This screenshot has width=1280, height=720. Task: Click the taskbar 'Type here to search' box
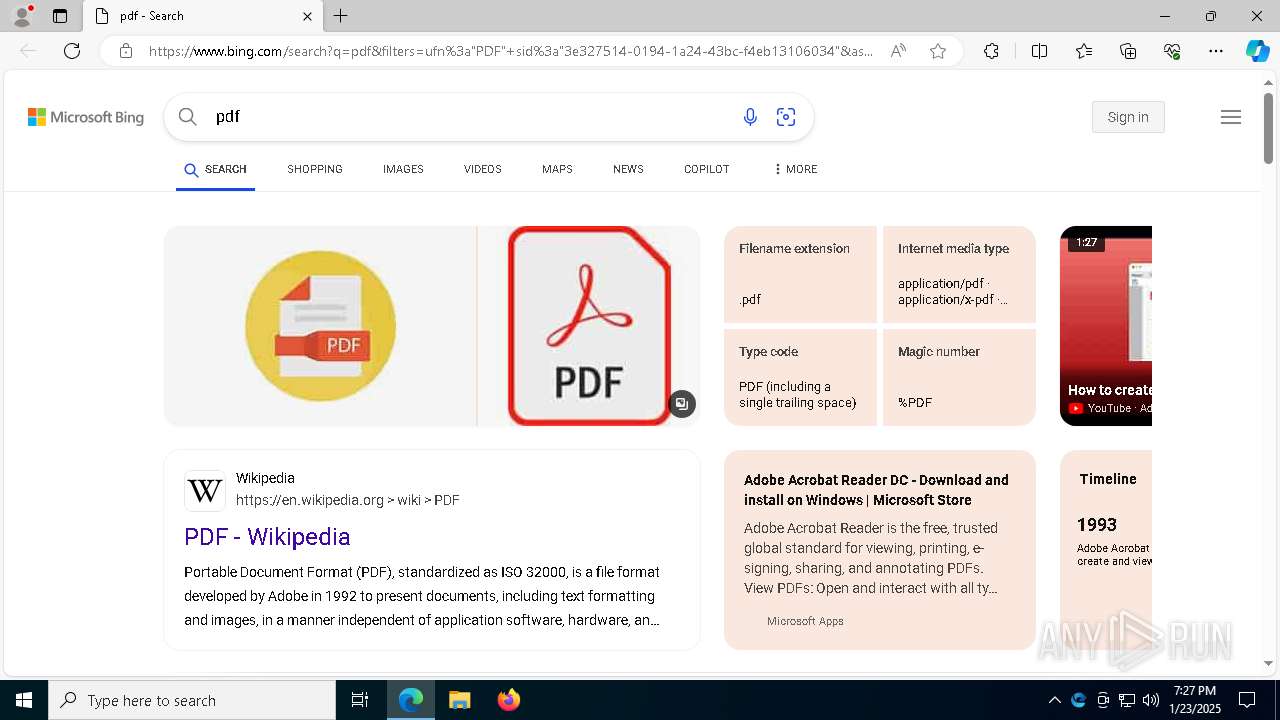tap(192, 700)
